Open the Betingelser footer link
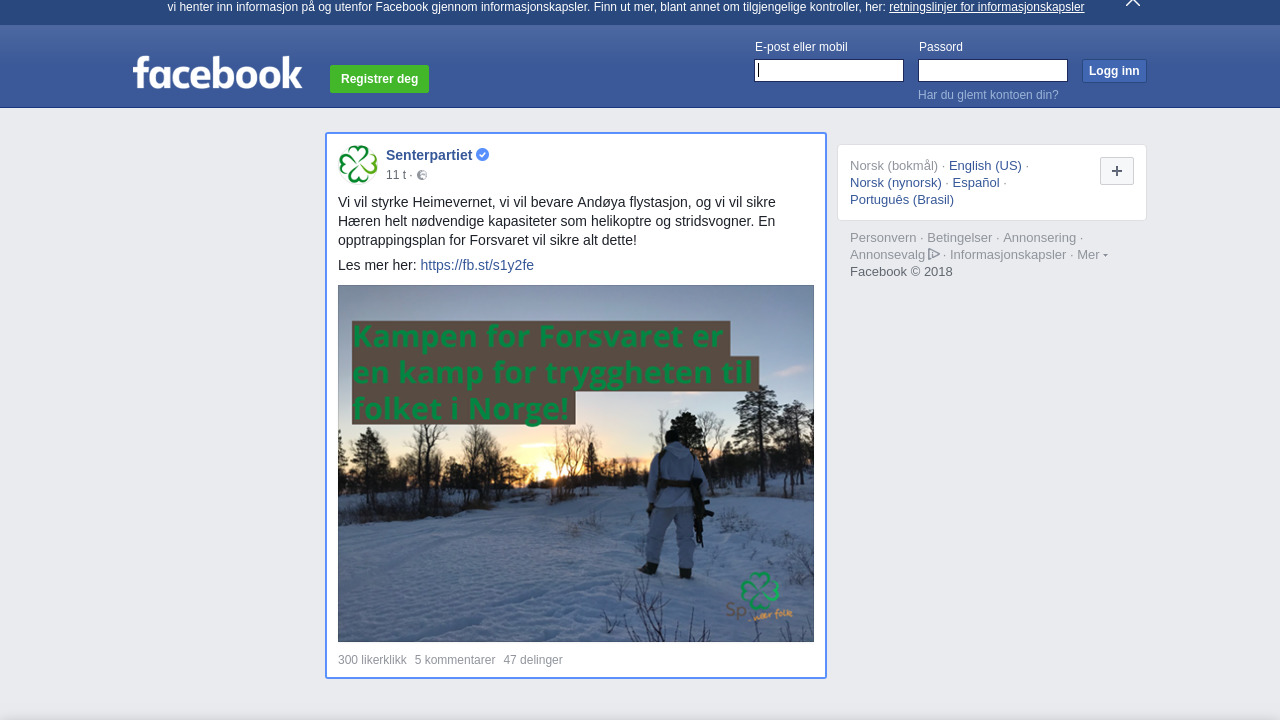The height and width of the screenshot is (720, 1280). 960,238
